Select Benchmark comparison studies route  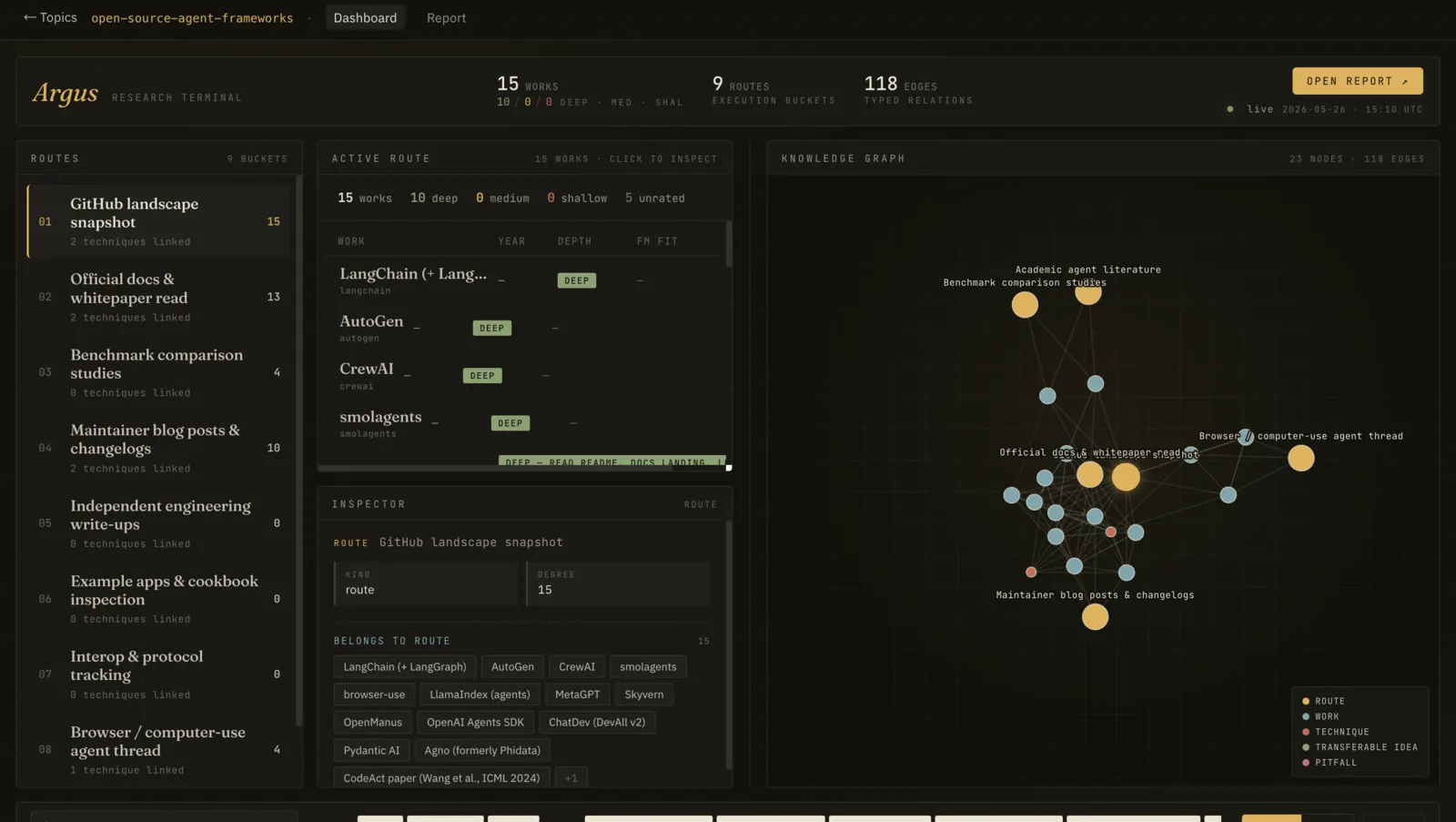click(x=158, y=372)
